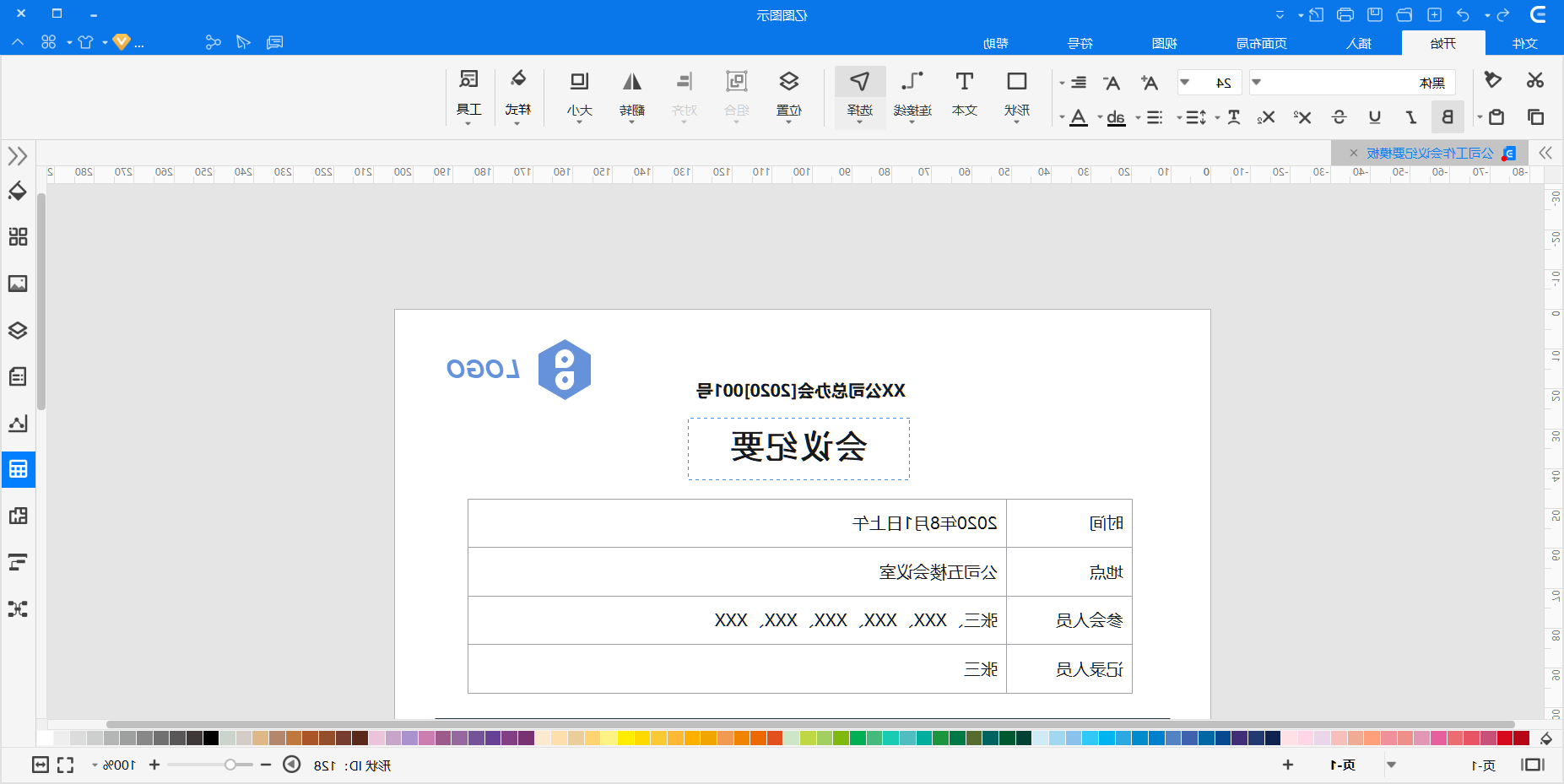Open the side panel image icon
The image size is (1564, 784).
tap(18, 284)
